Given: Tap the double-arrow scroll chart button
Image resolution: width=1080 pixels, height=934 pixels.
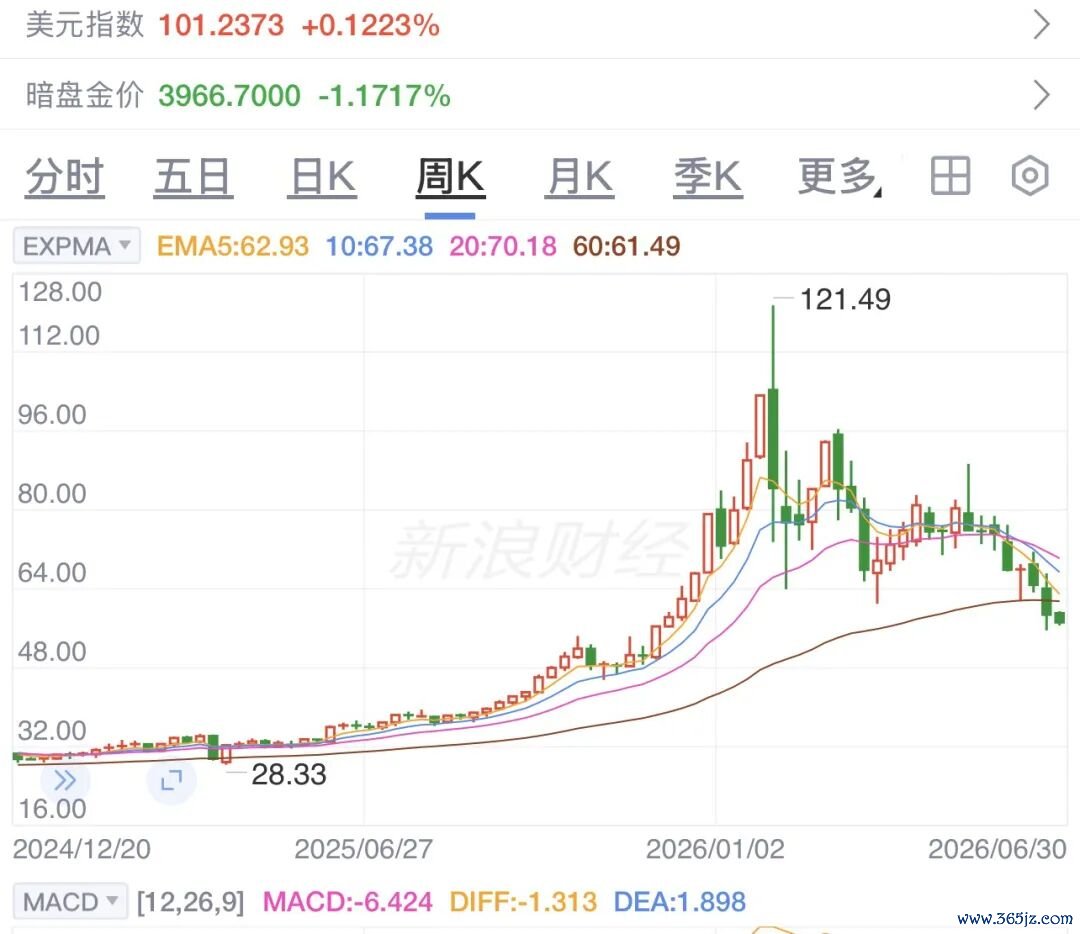Looking at the screenshot, I should click(x=65, y=780).
